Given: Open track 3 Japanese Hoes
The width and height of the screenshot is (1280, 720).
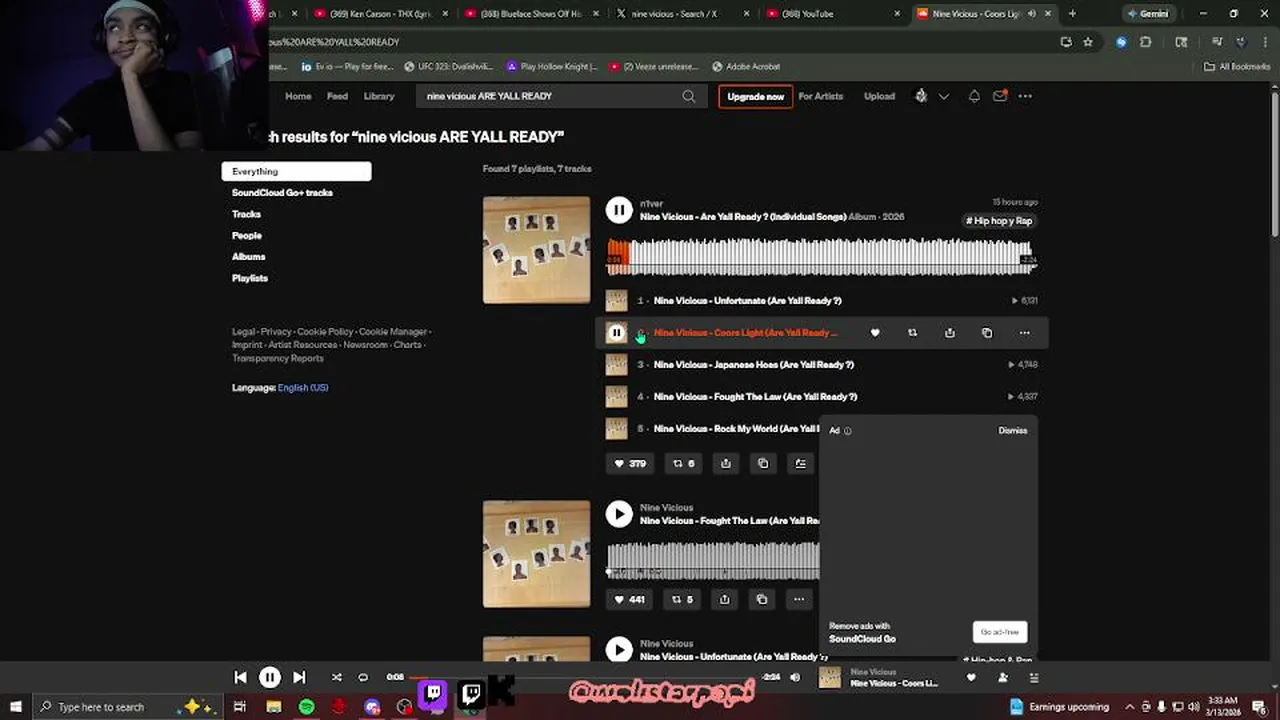Looking at the screenshot, I should (754, 365).
